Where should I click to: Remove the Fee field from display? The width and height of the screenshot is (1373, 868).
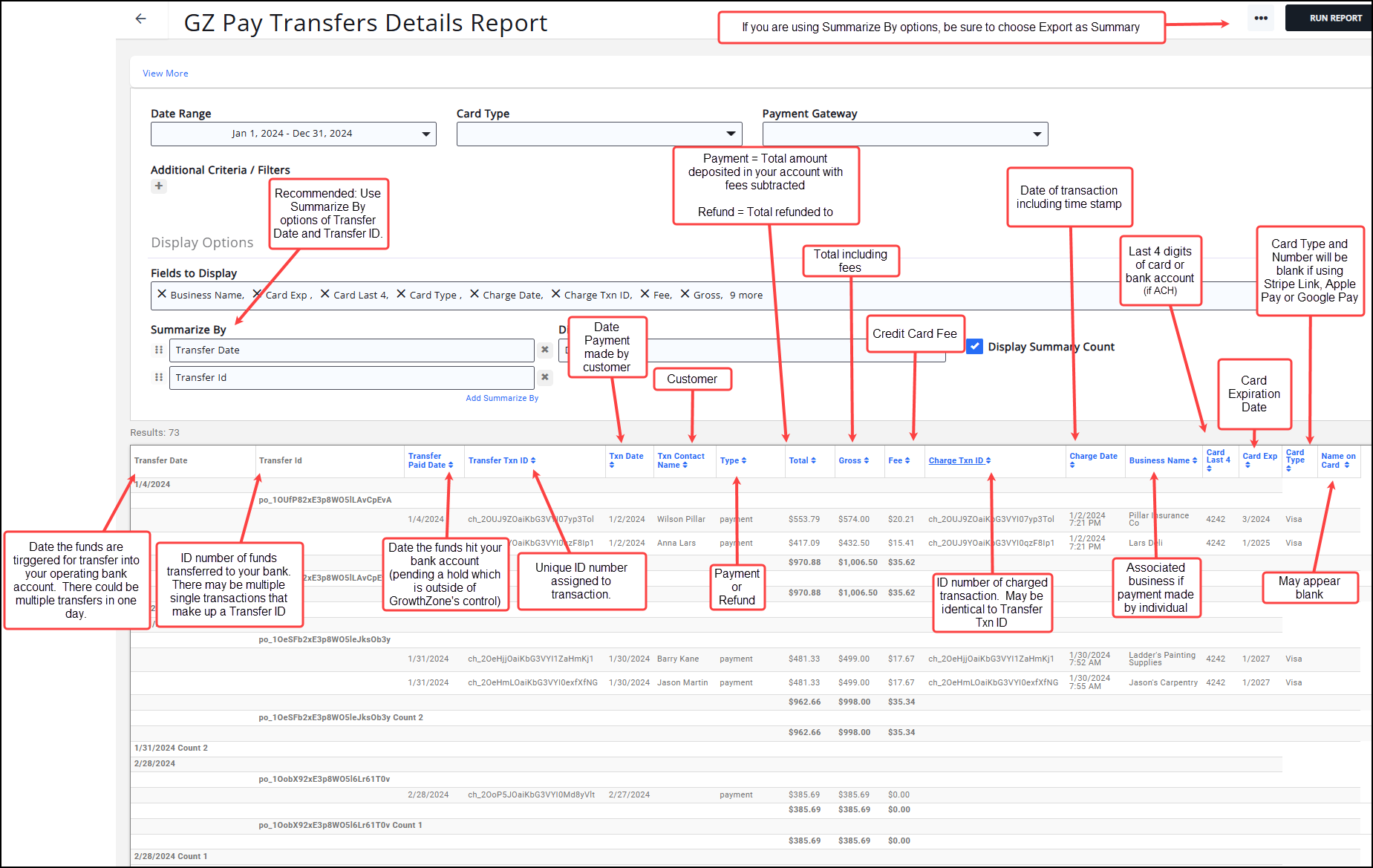tap(645, 294)
